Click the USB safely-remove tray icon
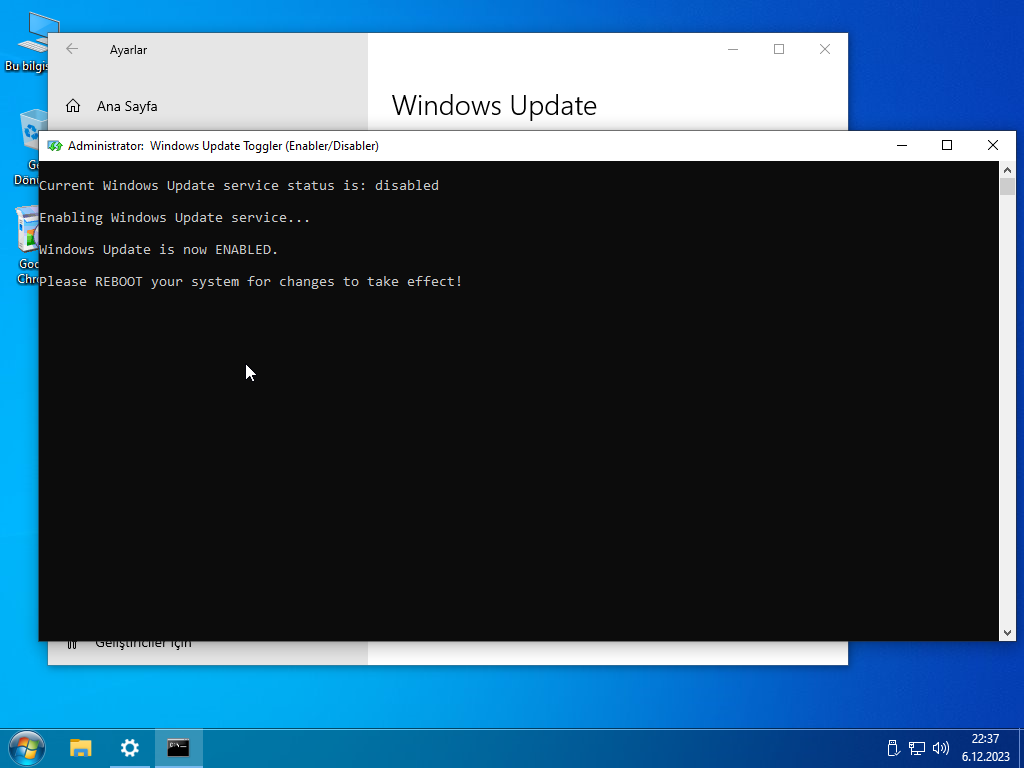Screen dimensions: 1024x768 [x=893, y=748]
